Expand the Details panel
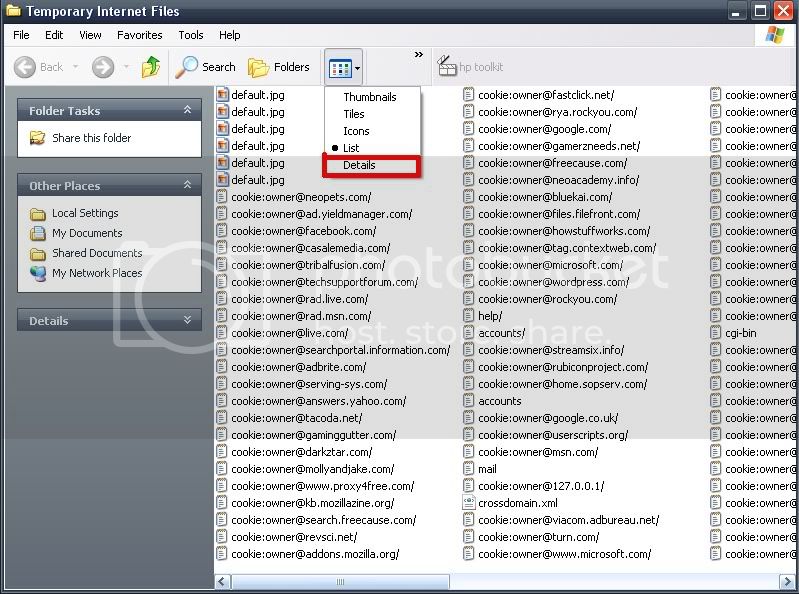This screenshot has width=799, height=594. [x=187, y=321]
